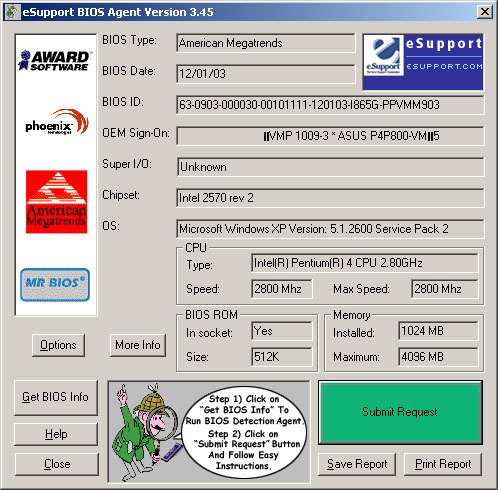Click the green Submit Request button
498x490 pixels.
400,412
